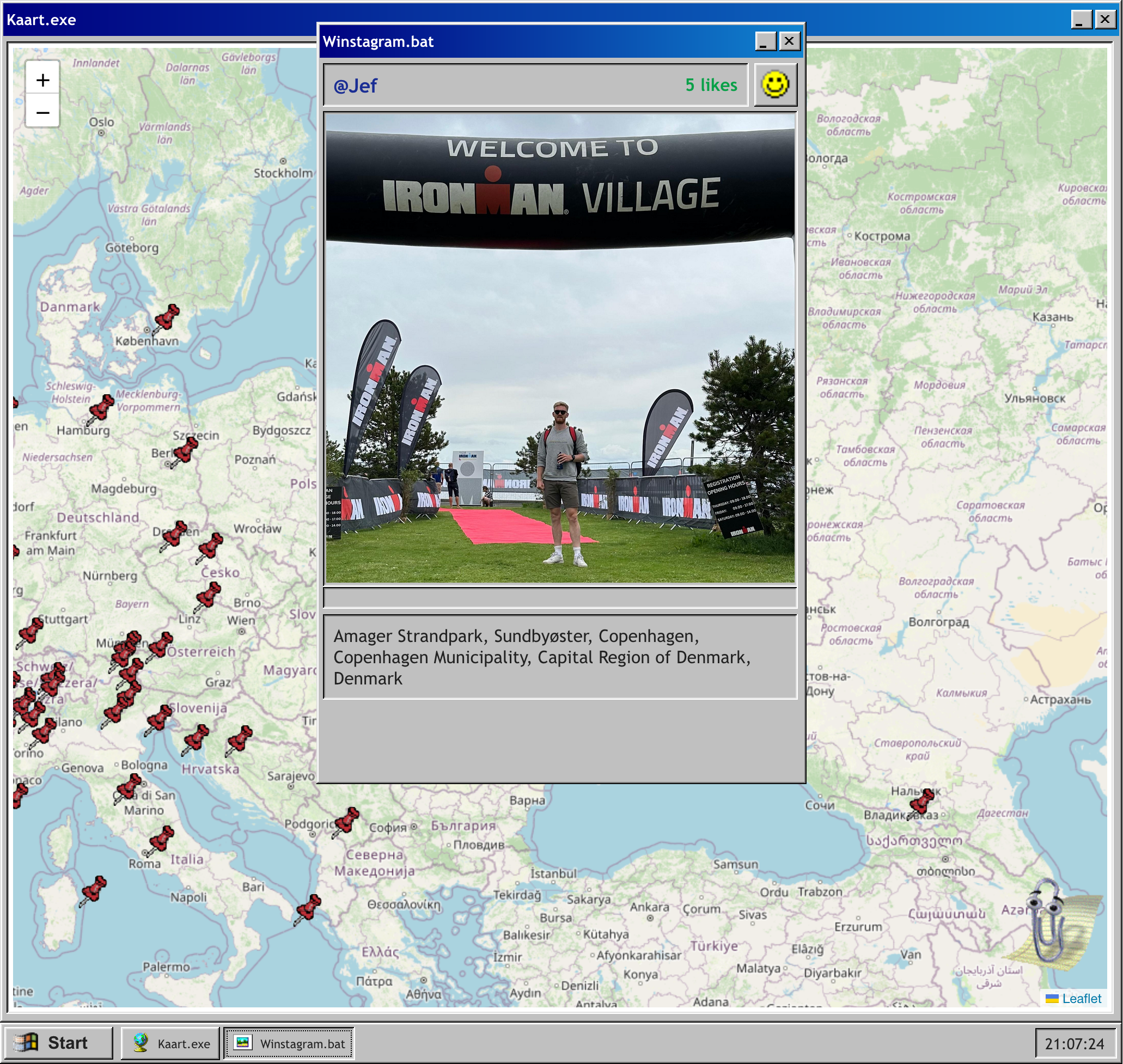1123x1064 pixels.
Task: Switch to Winstagram.bat in taskbar
Action: click(289, 1043)
